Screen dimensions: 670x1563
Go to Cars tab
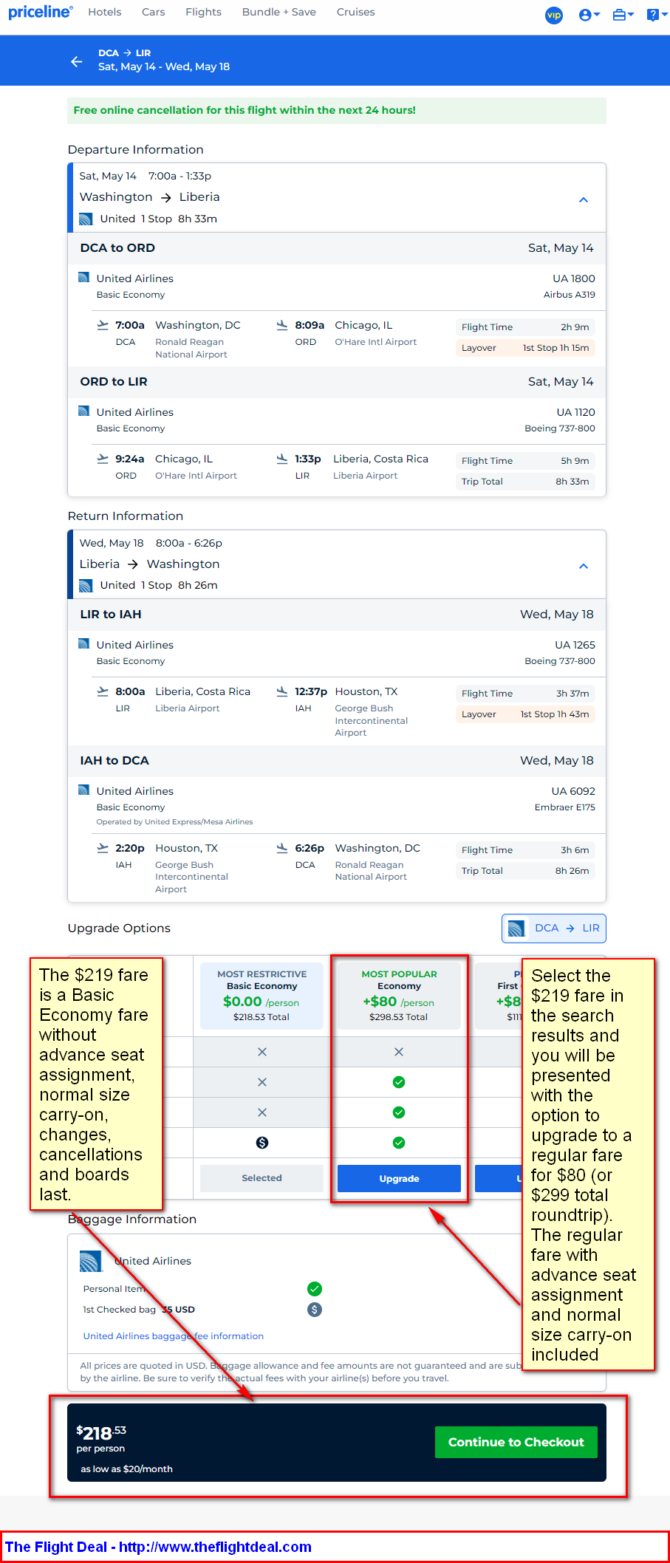pyautogui.click(x=154, y=13)
